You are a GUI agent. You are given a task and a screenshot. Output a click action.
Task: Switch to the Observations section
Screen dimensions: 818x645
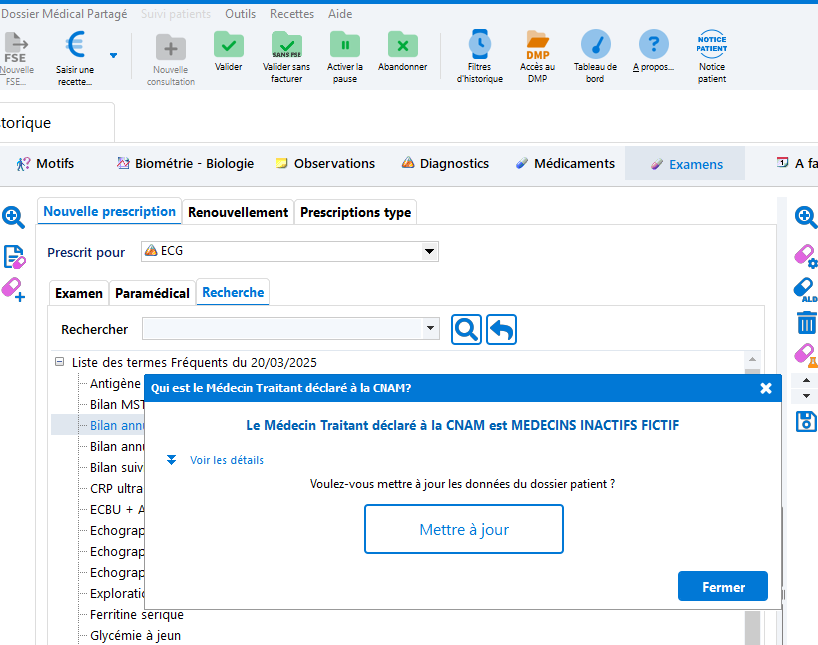pyautogui.click(x=325, y=164)
